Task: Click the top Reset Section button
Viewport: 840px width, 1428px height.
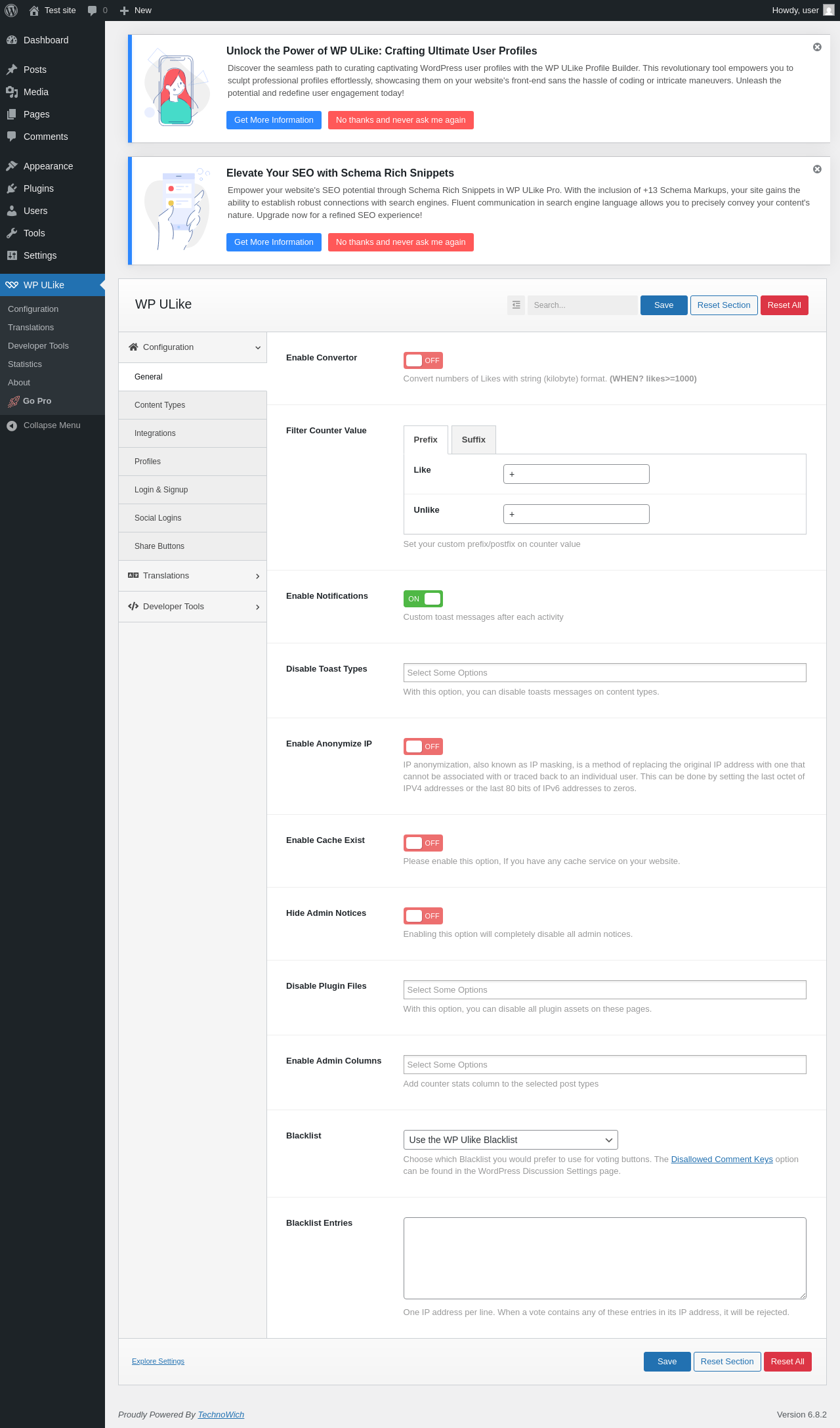Action: 724,305
